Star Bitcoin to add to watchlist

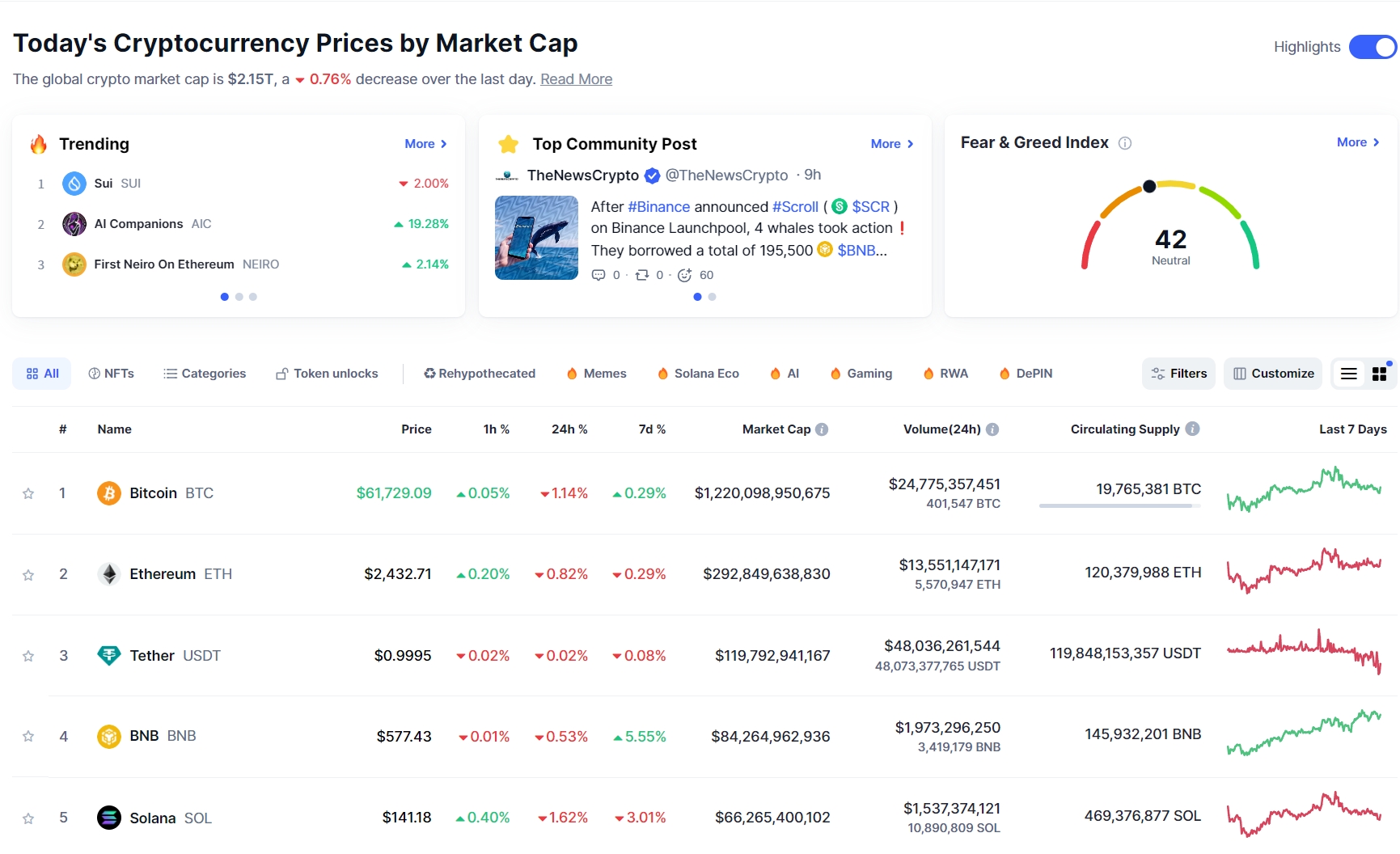pyautogui.click(x=28, y=493)
